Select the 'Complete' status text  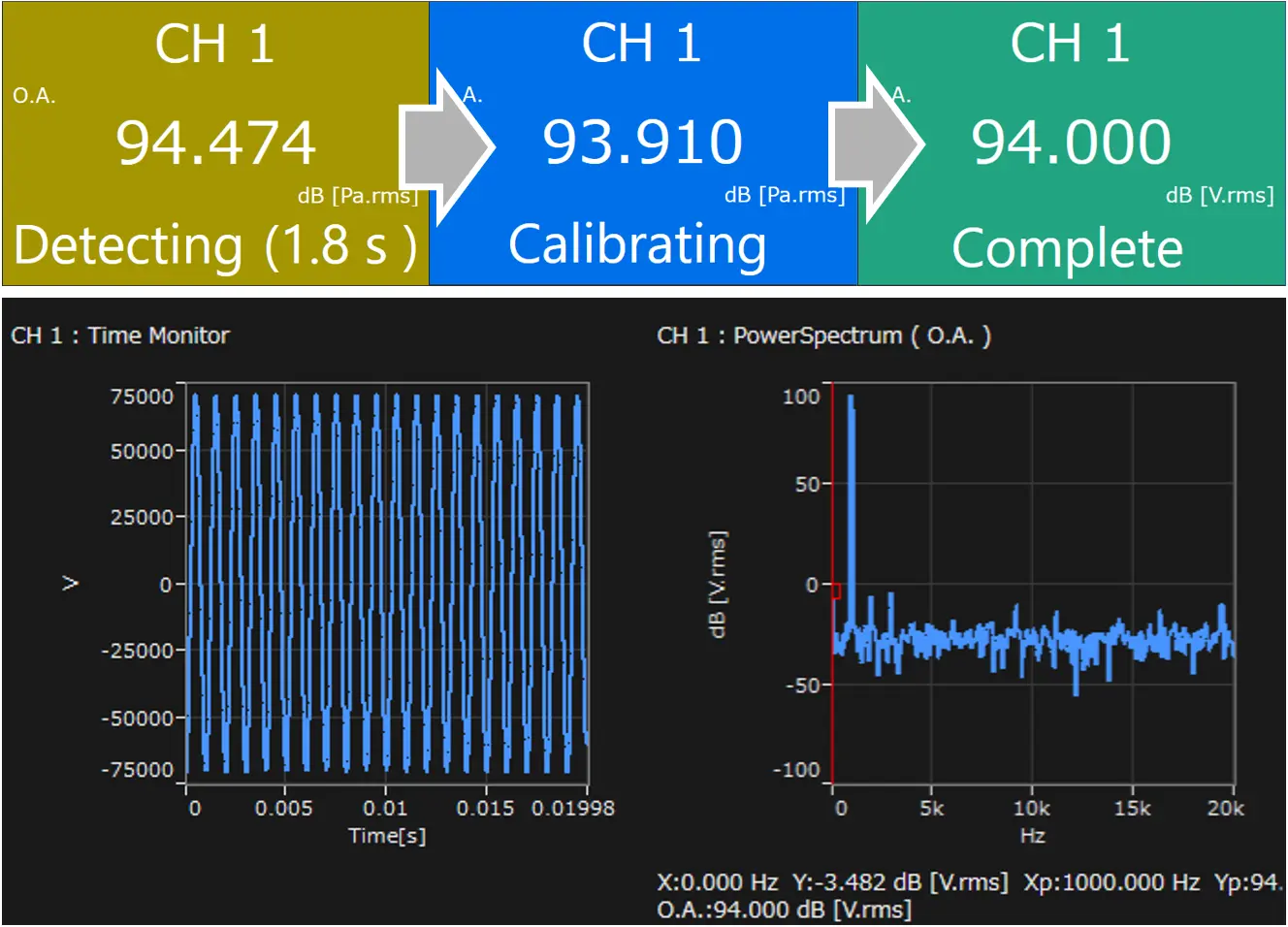click(1068, 249)
